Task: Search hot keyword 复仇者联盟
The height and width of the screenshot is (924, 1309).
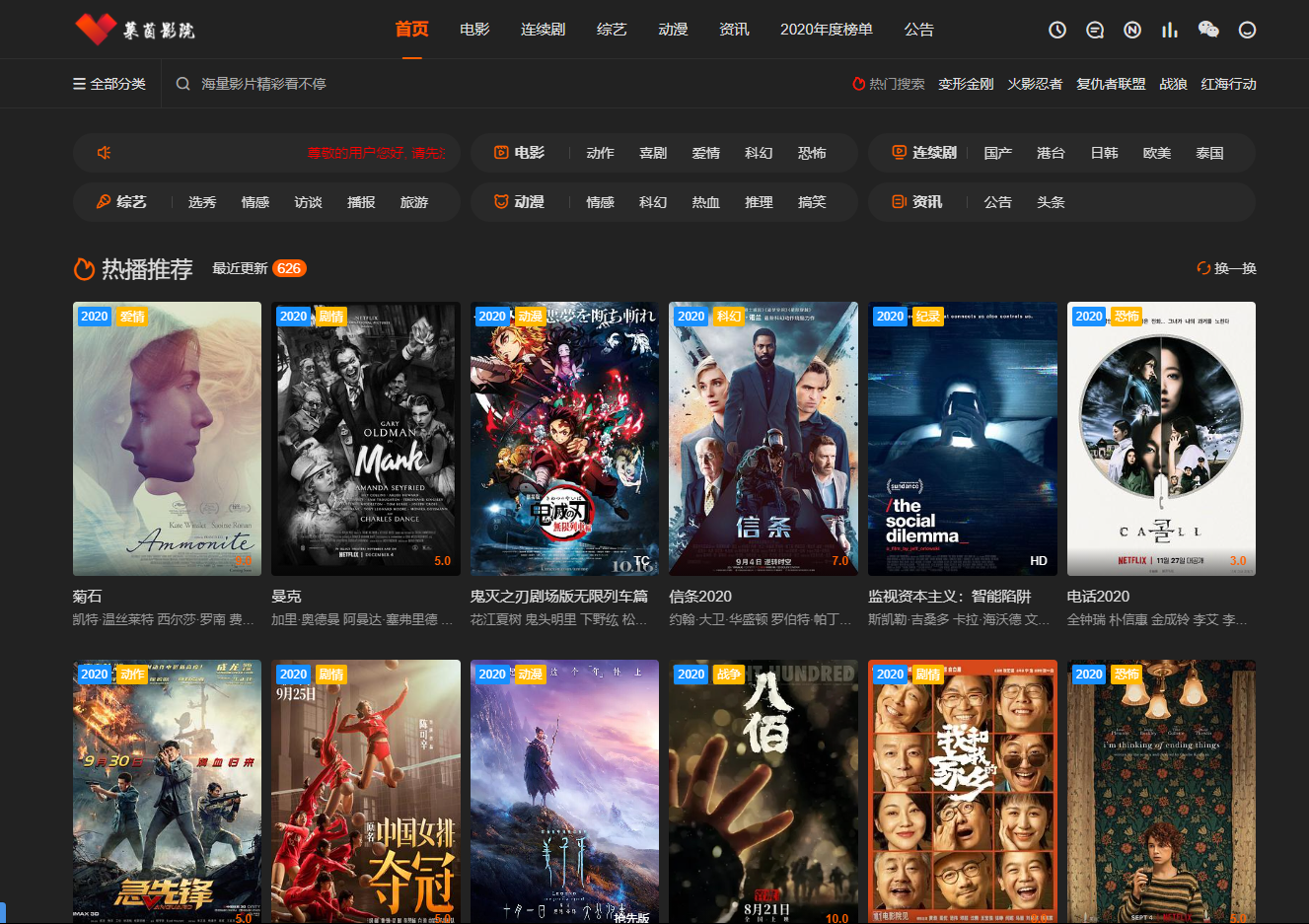Action: pyautogui.click(x=1111, y=84)
